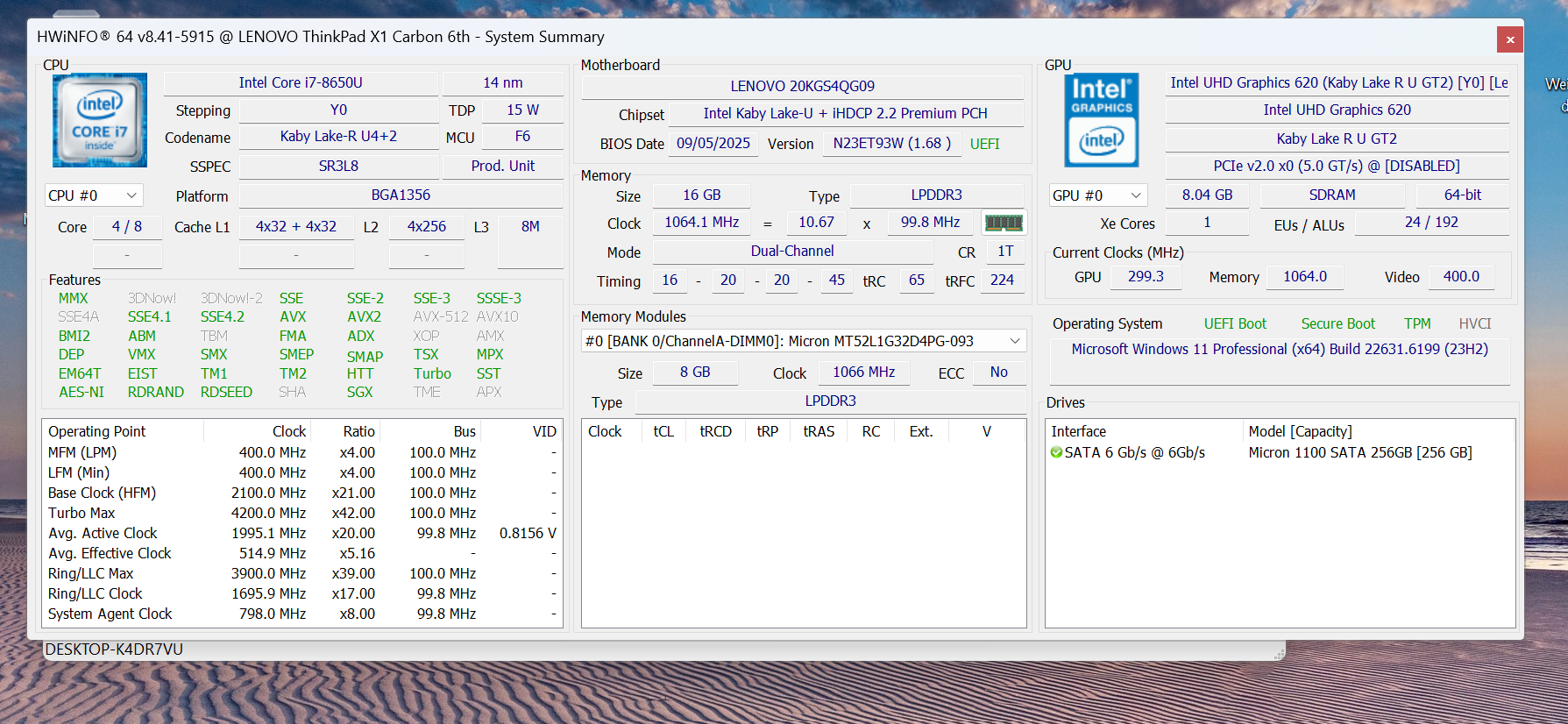This screenshot has width=1568, height=724.
Task: Click the DESKTOP-K4DR7VU computer name
Action: tap(114, 649)
